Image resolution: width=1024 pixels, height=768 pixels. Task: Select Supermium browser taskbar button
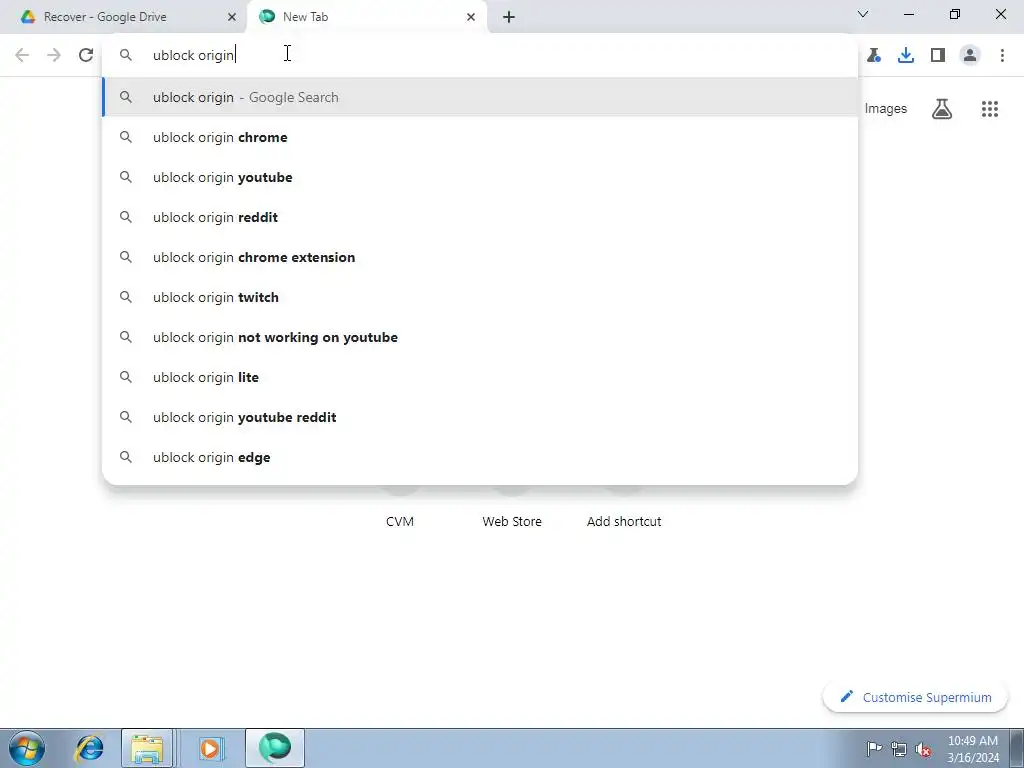click(275, 748)
